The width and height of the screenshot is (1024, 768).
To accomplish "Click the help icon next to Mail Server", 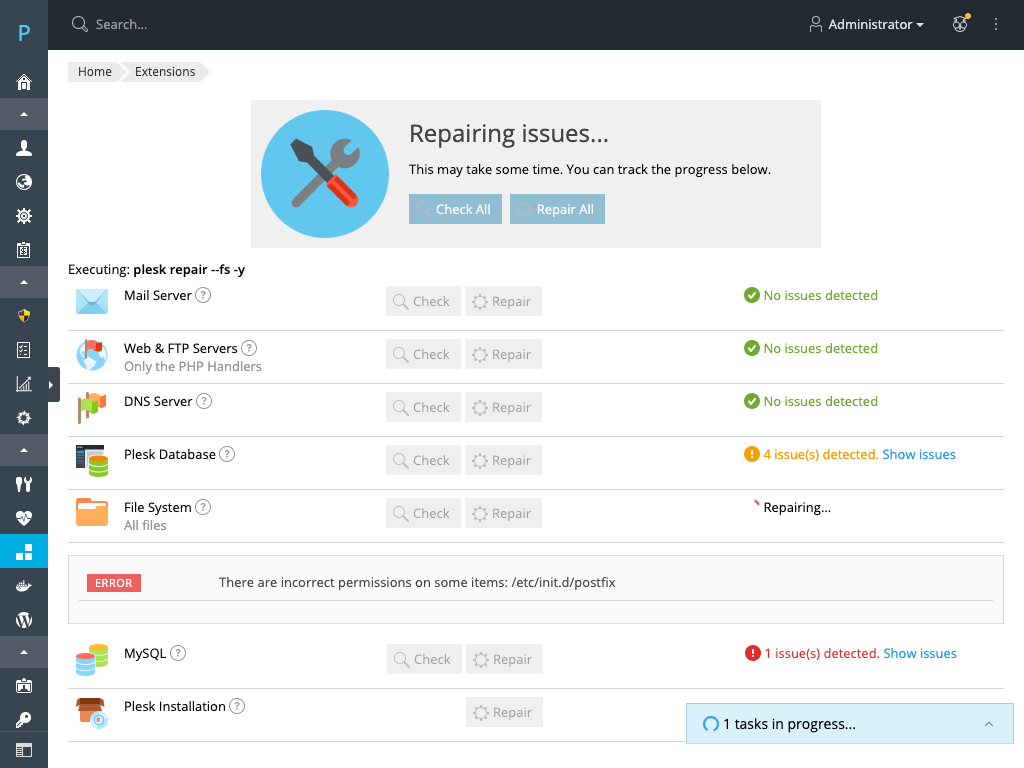I will coord(203,295).
